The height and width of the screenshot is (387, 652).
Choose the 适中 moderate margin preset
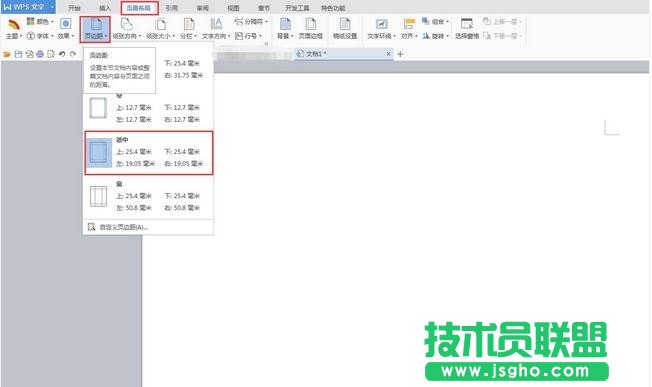148,153
